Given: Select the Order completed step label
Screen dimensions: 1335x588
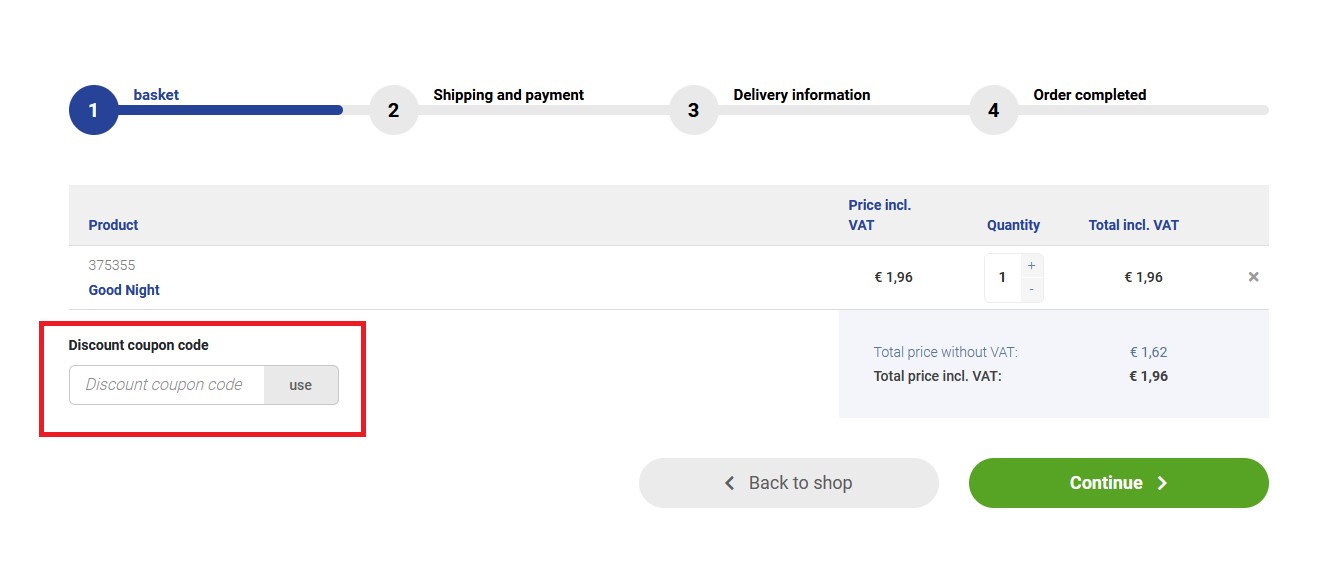Looking at the screenshot, I should coord(1089,95).
